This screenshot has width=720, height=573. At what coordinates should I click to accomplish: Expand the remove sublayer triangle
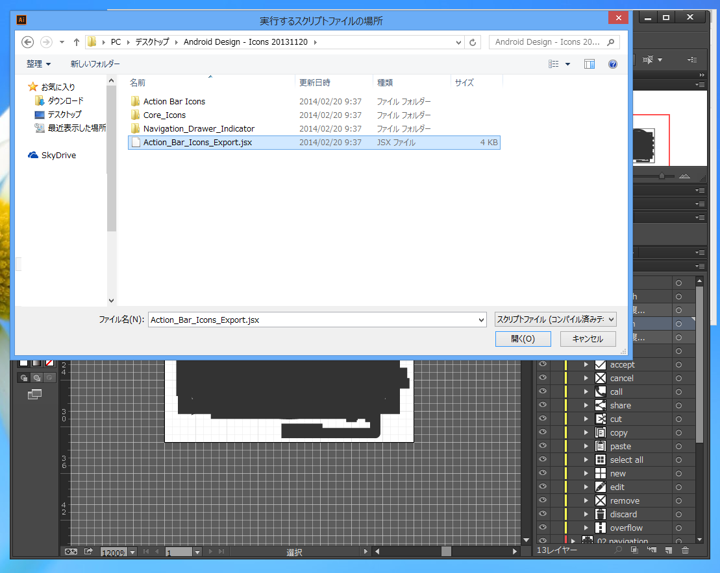pos(586,500)
